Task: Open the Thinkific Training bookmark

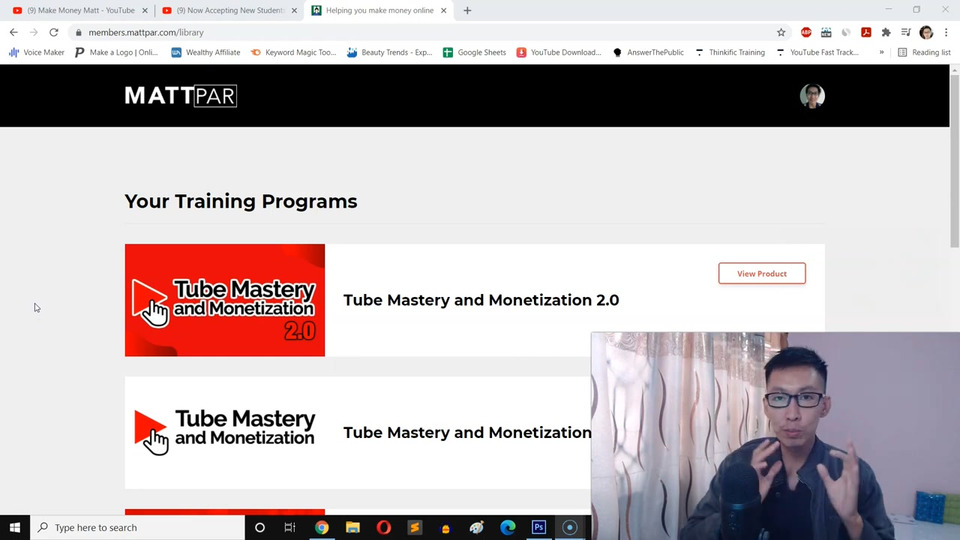Action: click(x=730, y=53)
